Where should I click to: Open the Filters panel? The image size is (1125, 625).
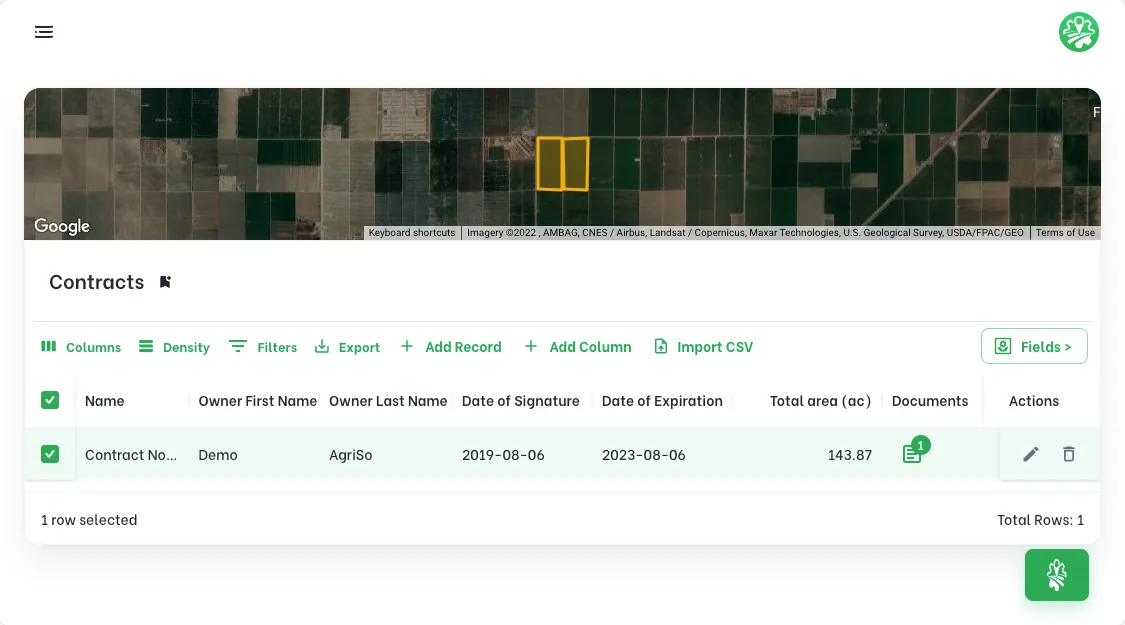tap(263, 347)
